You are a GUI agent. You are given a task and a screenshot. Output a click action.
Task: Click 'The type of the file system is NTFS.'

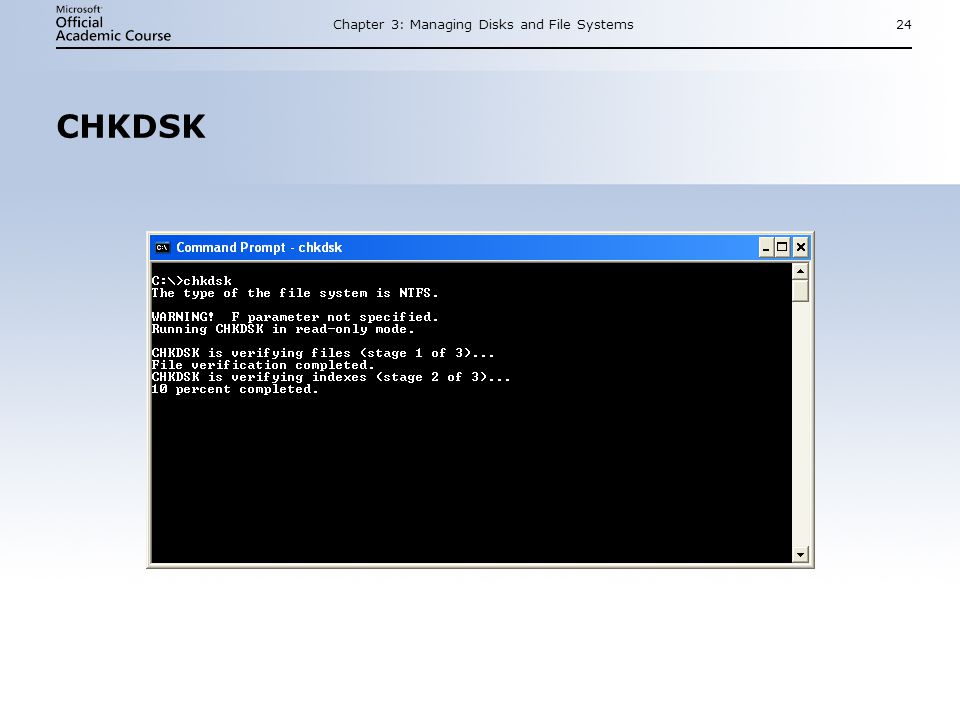[295, 293]
